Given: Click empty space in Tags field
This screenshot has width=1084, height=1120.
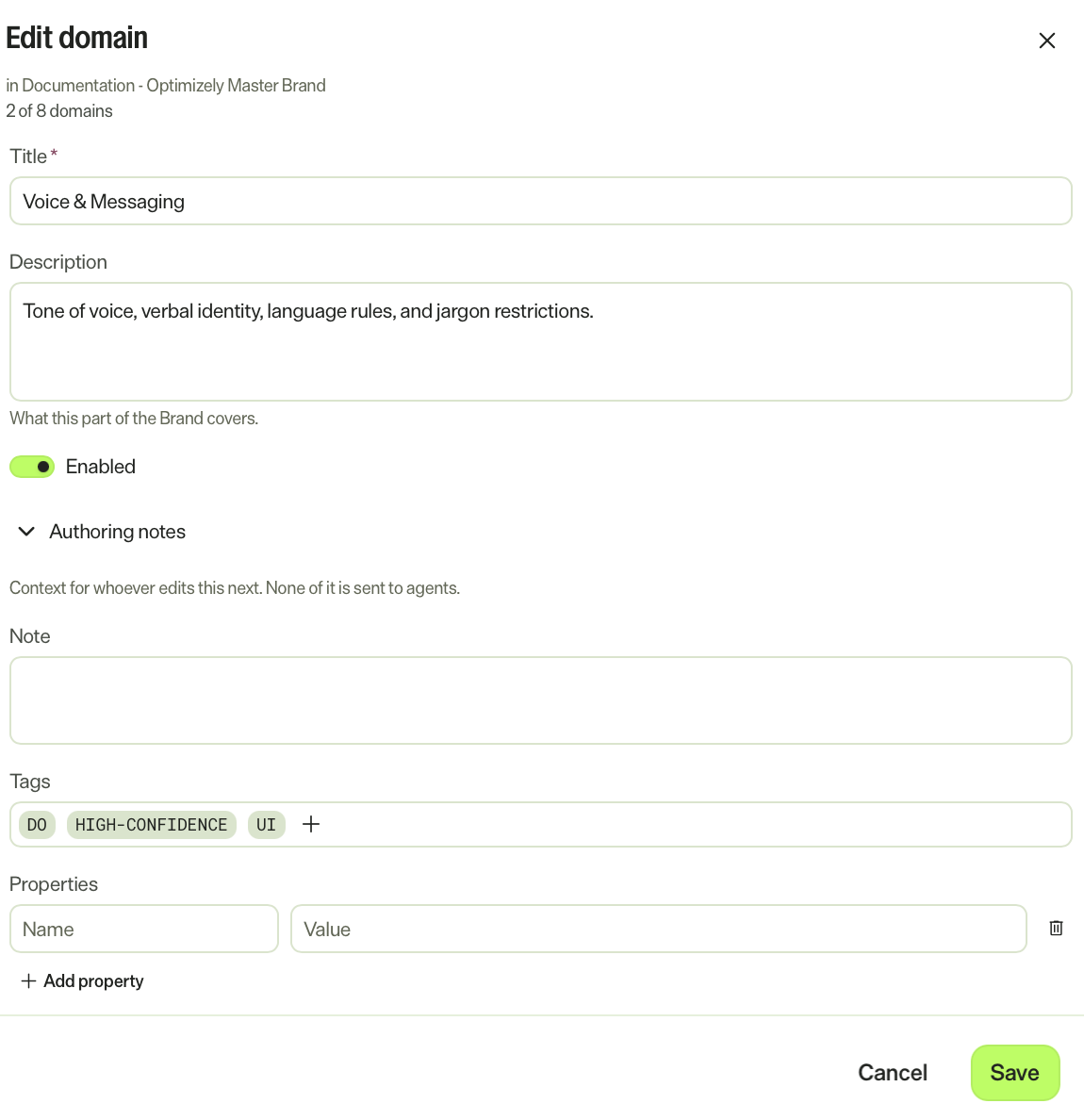Looking at the screenshot, I should [x=693, y=824].
